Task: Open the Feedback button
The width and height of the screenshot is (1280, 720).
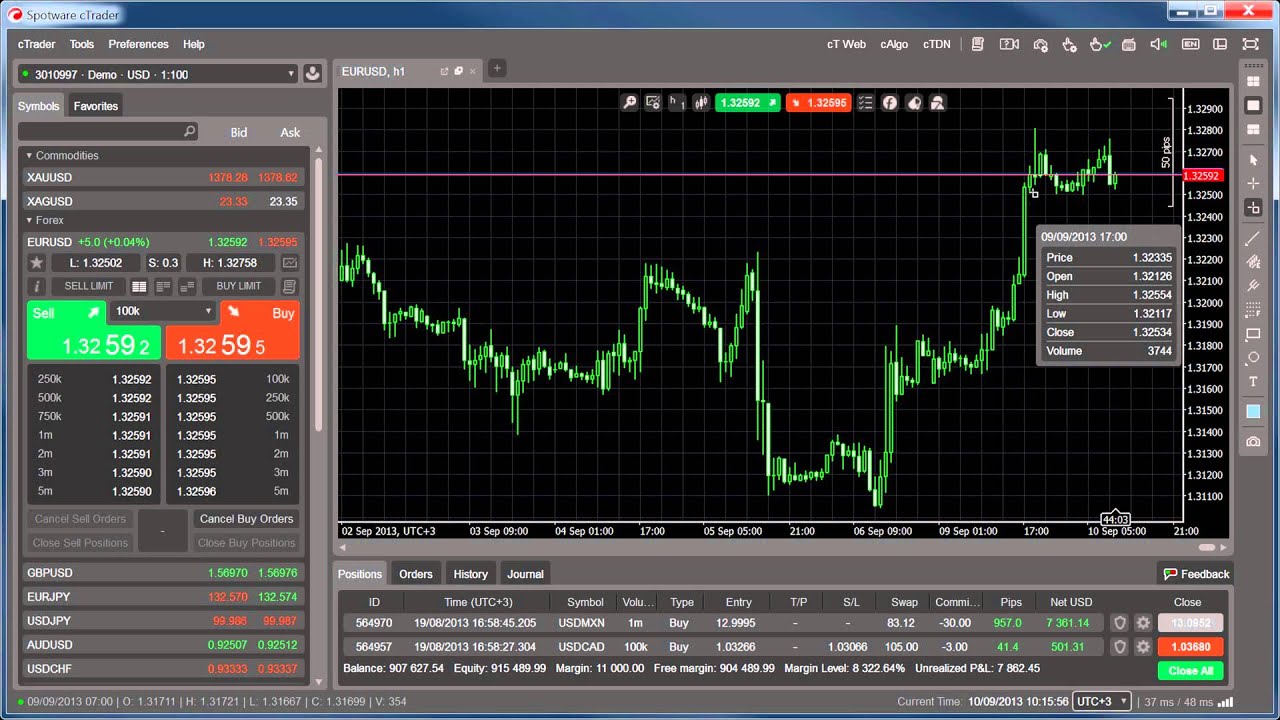Action: (x=1196, y=574)
